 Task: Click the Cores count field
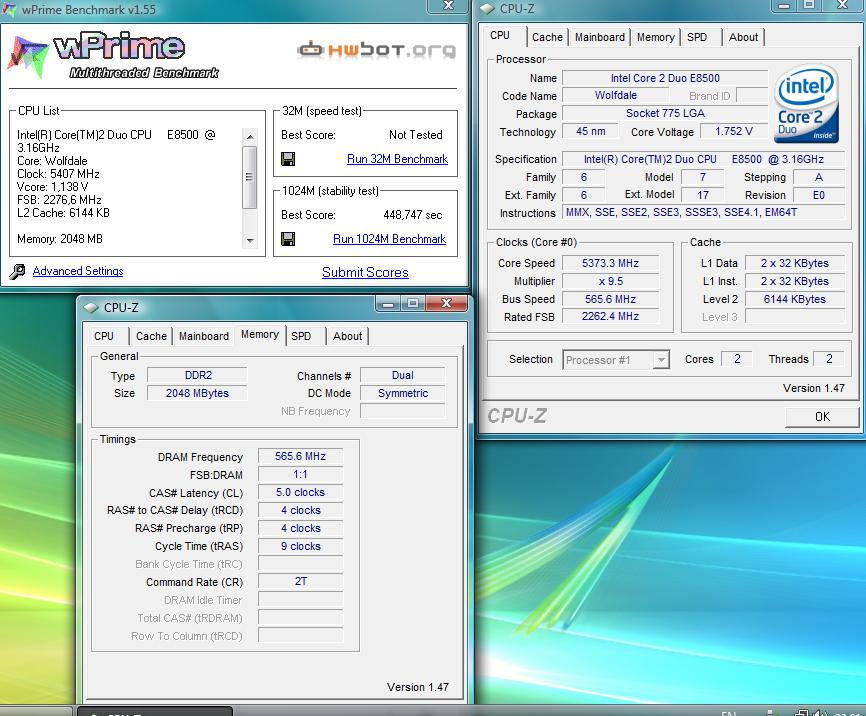click(737, 359)
